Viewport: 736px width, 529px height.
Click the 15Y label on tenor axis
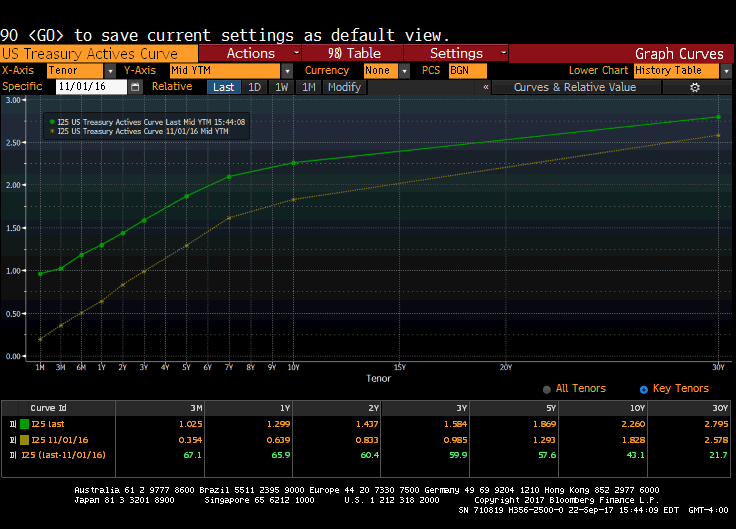(399, 367)
